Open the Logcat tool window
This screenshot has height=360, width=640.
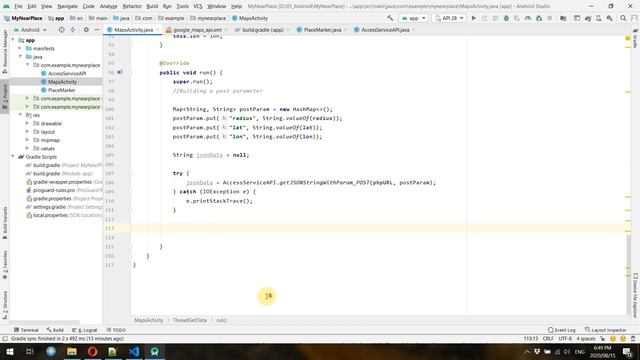click(85, 330)
